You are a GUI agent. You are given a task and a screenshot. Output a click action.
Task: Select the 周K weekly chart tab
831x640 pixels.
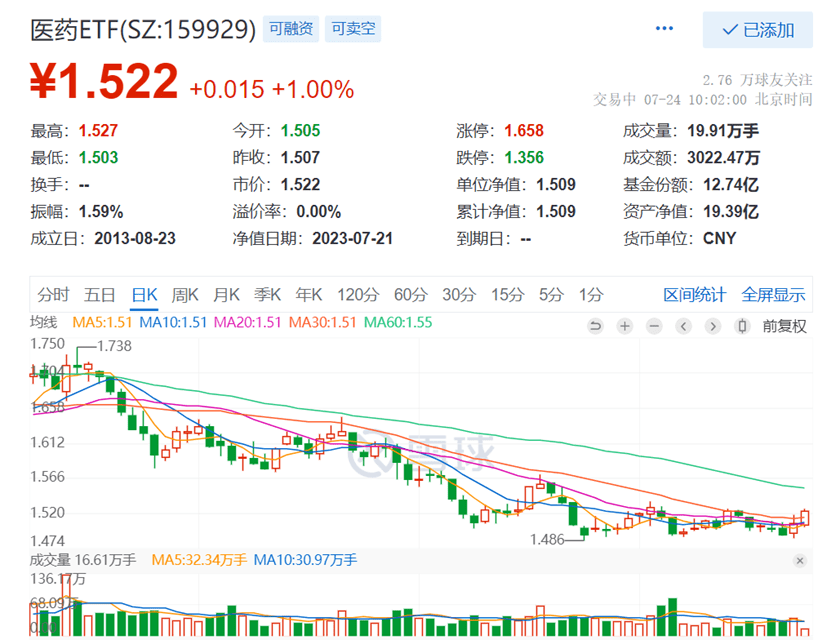click(x=185, y=295)
